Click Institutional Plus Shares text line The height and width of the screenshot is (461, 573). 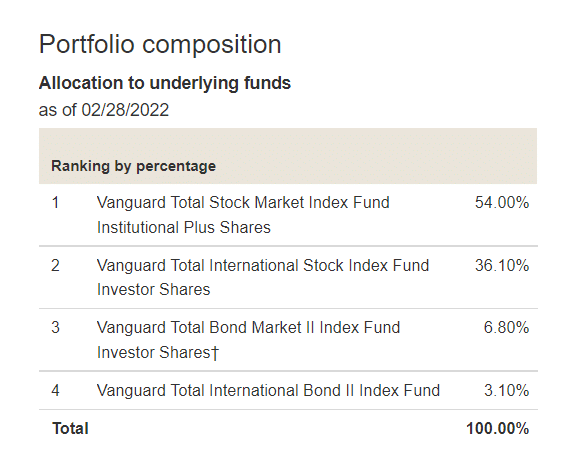pos(183,227)
